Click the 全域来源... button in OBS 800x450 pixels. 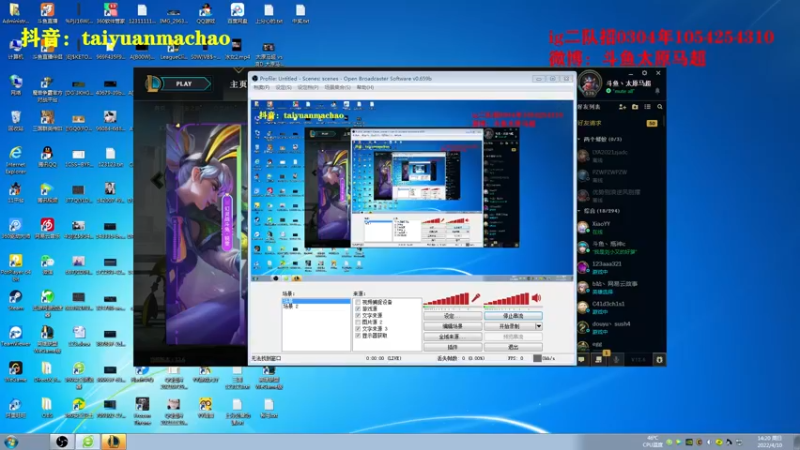pyautogui.click(x=452, y=337)
